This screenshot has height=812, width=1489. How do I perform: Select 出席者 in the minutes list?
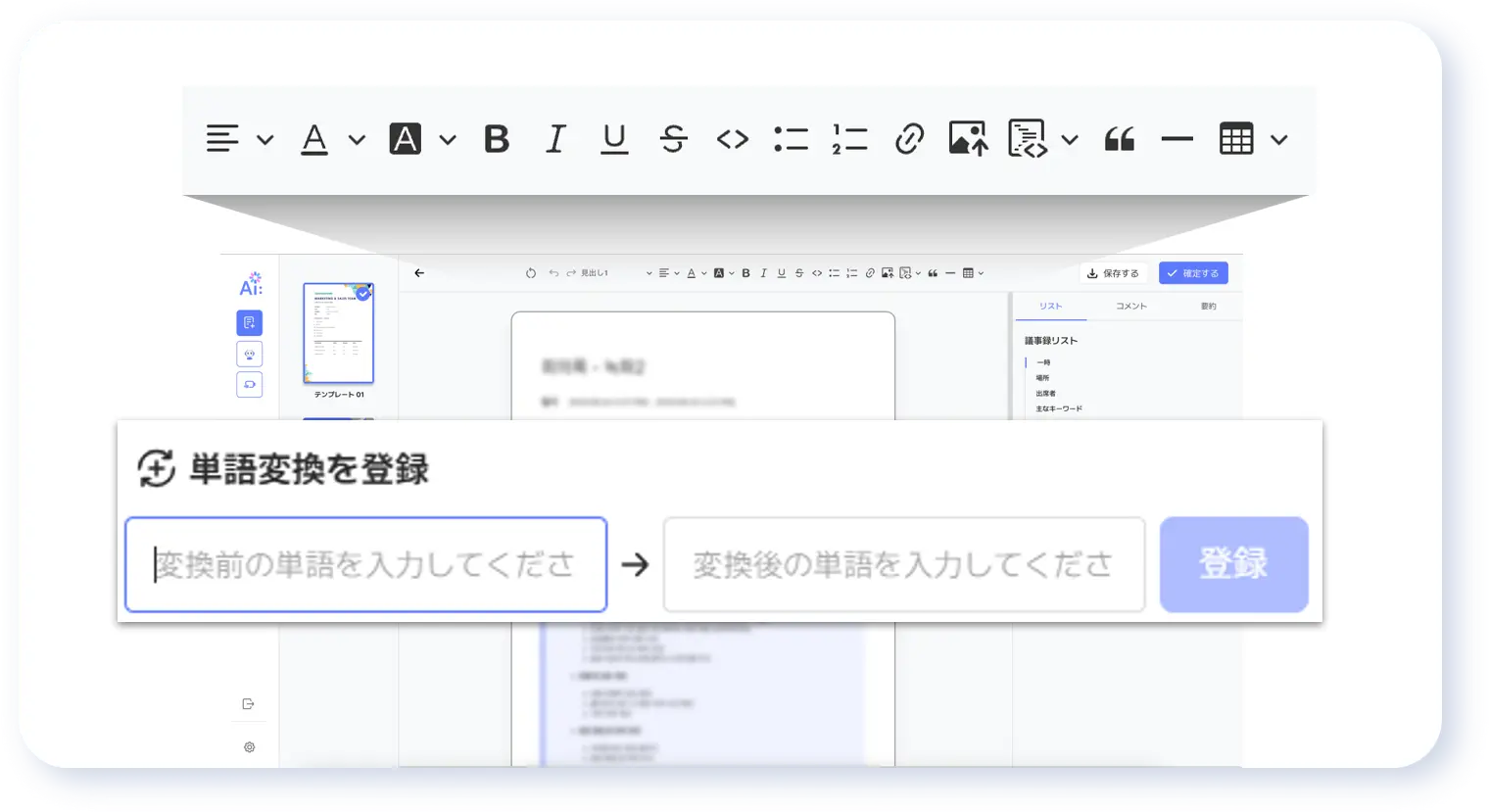[x=1045, y=394]
